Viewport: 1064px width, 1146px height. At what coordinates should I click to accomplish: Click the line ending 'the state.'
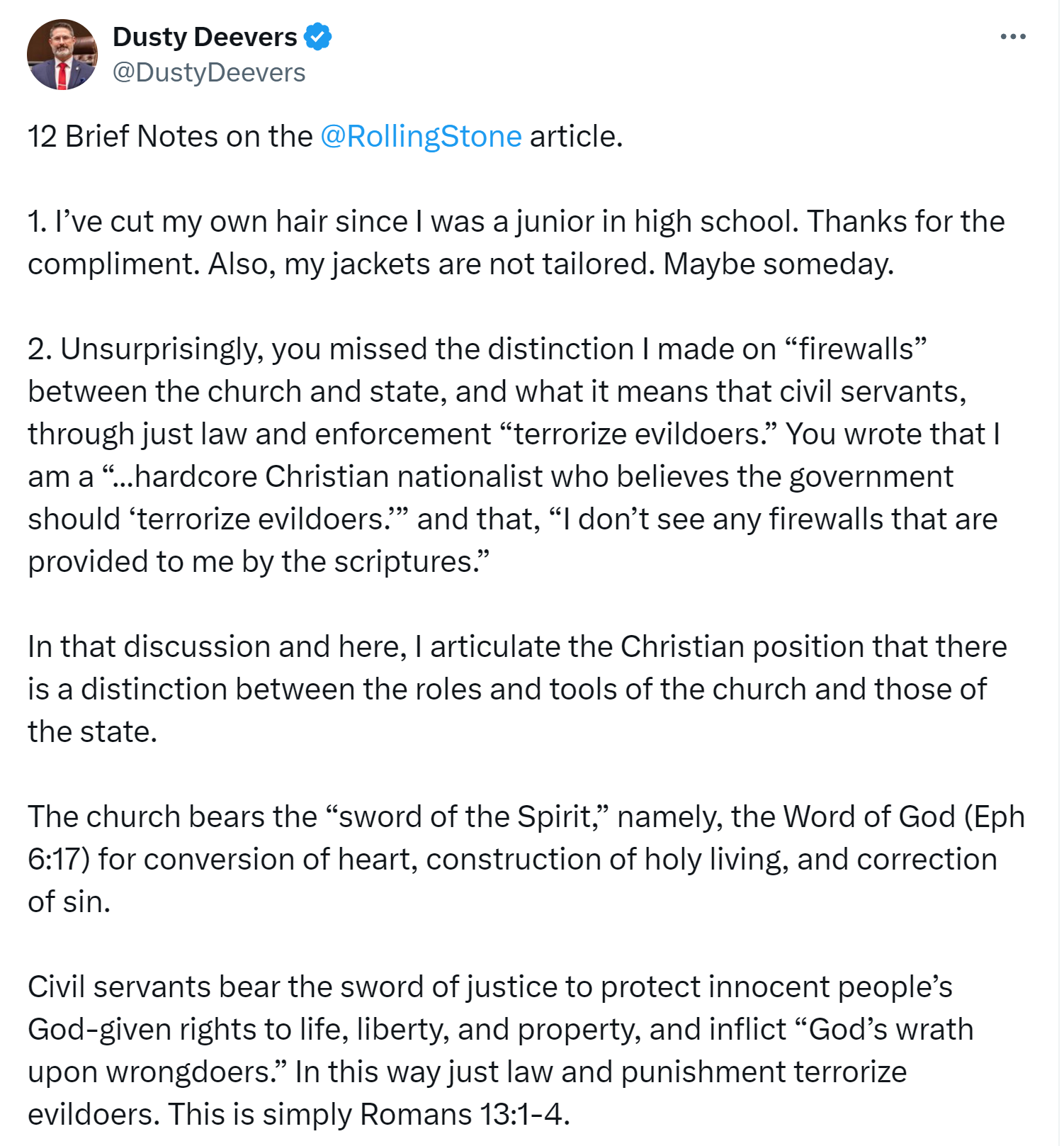pos(92,731)
